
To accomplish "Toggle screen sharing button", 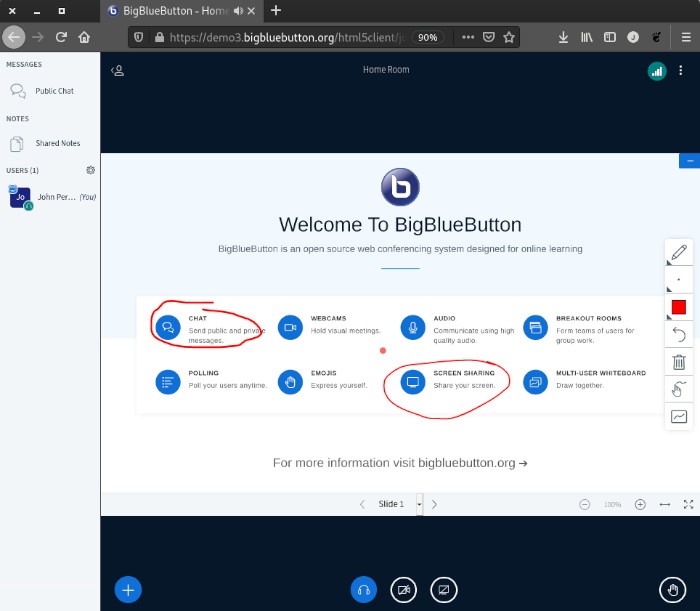I will point(444,590).
